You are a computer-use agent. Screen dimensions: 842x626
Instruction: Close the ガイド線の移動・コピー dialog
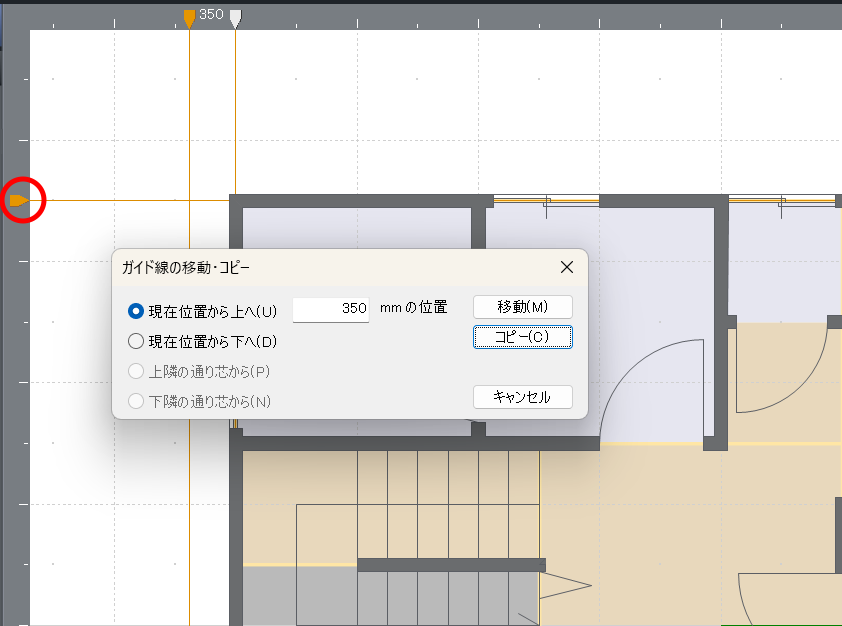tap(566, 267)
